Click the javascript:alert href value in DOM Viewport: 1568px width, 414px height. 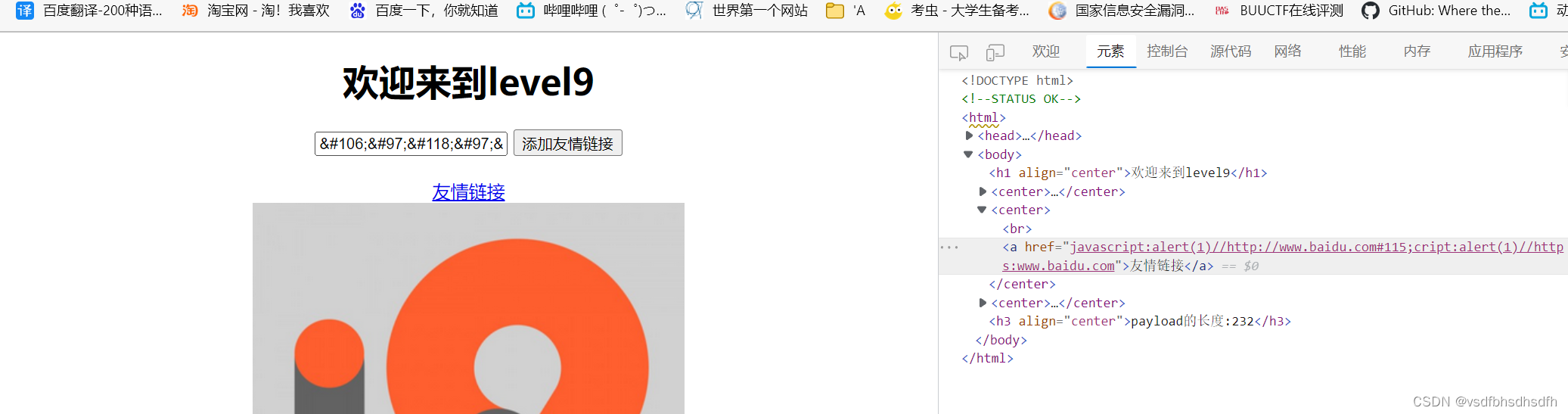(x=1283, y=256)
